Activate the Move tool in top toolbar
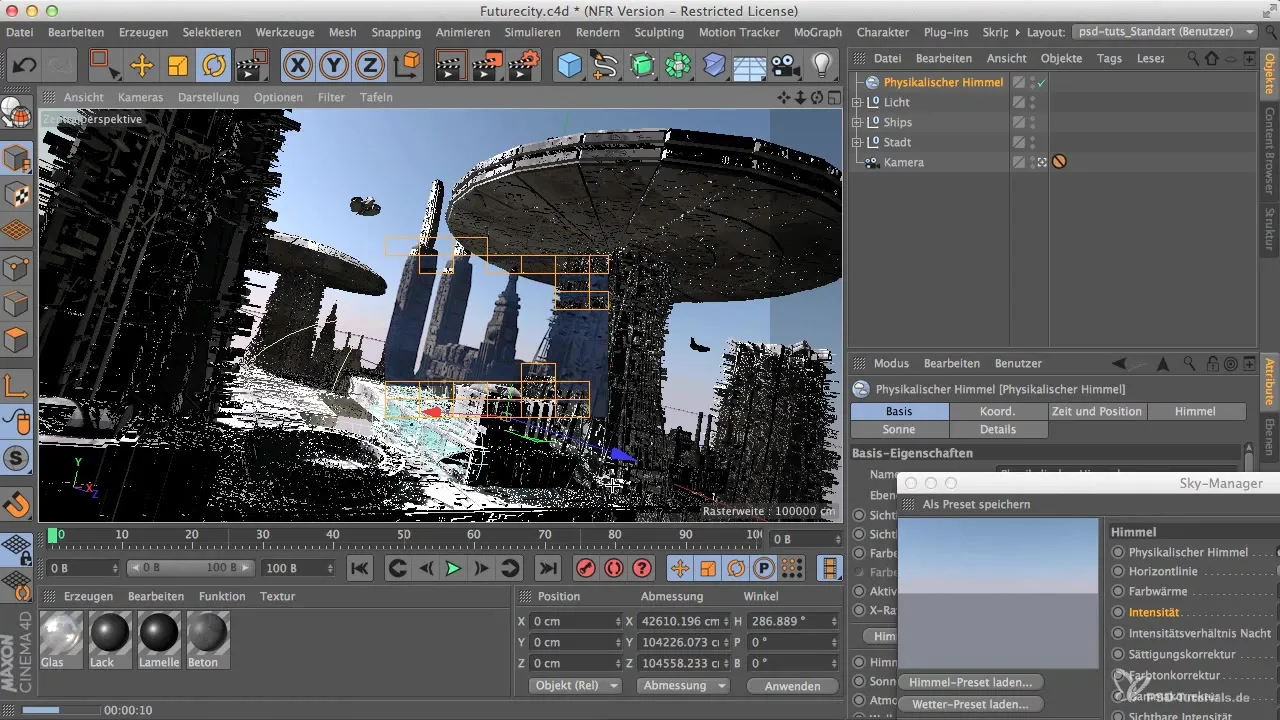 pyautogui.click(x=141, y=66)
